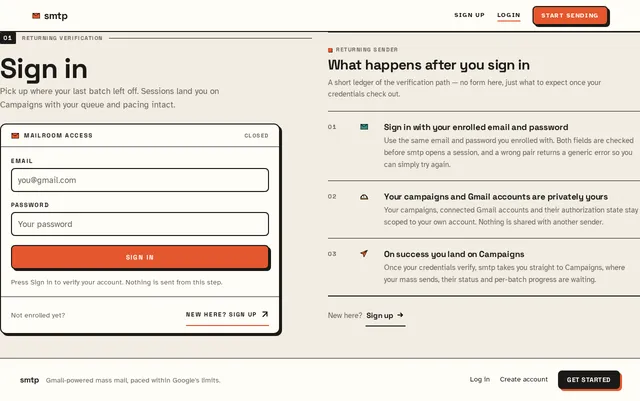Click the Start Sending button
The width and height of the screenshot is (640, 401).
click(570, 16)
